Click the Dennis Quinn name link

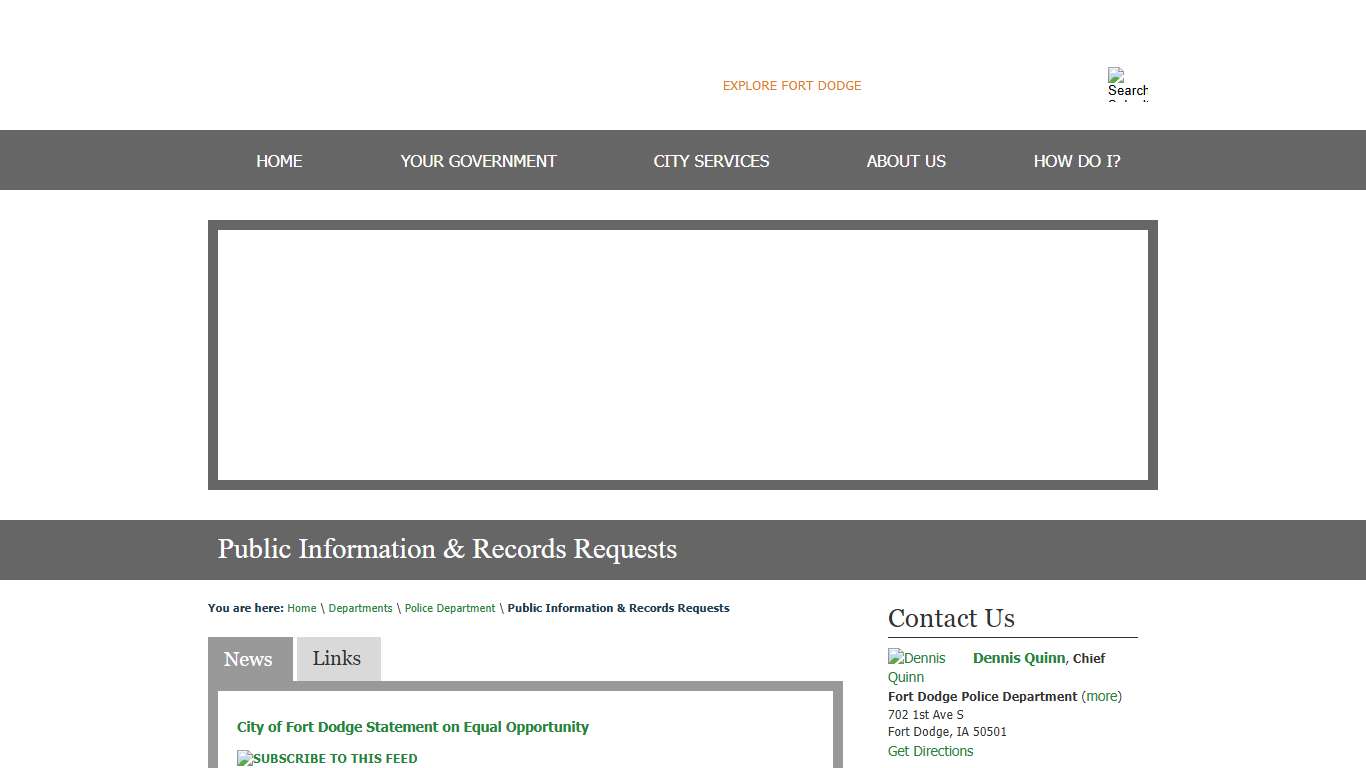click(x=1018, y=658)
